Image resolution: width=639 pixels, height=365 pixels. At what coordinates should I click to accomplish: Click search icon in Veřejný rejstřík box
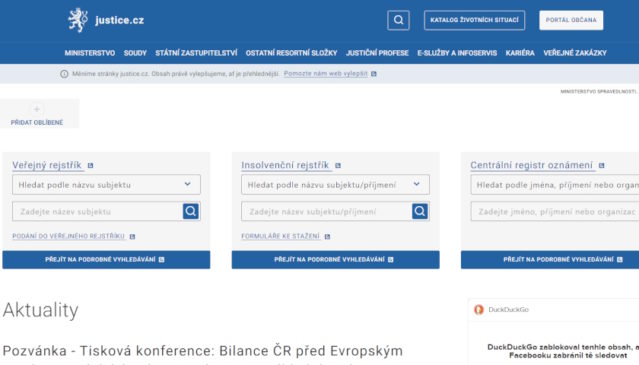tap(190, 211)
